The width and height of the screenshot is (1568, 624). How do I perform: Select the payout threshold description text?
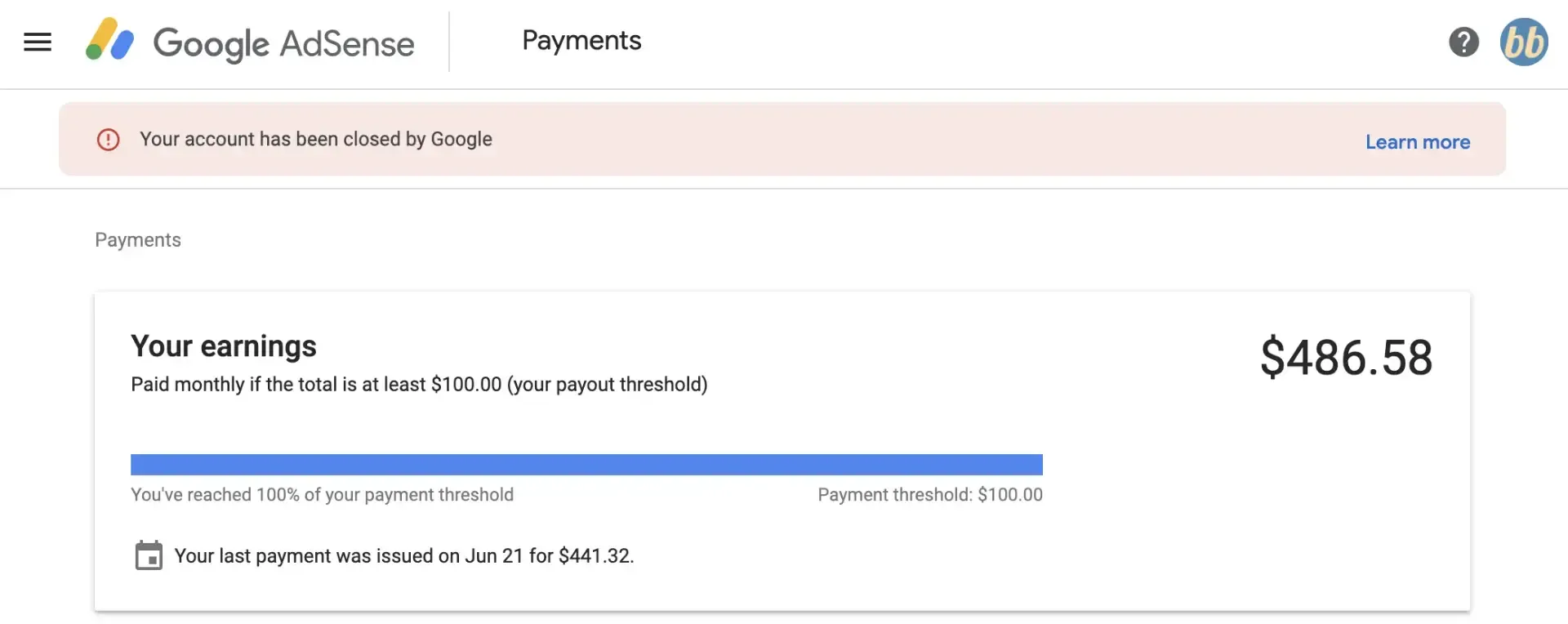tap(419, 384)
